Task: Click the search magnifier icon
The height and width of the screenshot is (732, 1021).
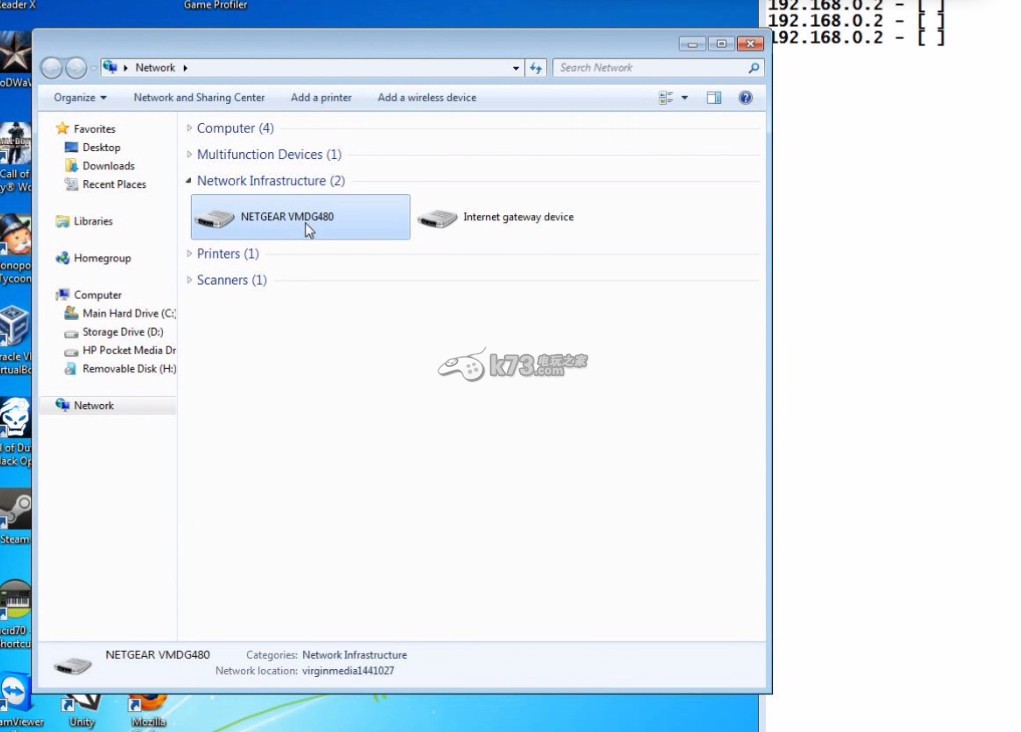Action: 754,68
